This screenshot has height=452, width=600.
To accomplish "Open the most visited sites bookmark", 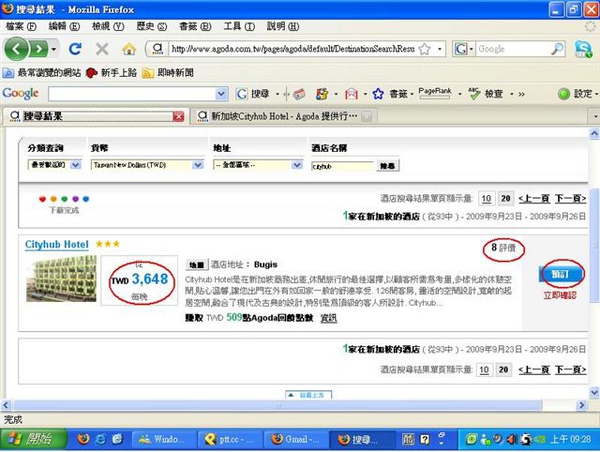I will click(x=42, y=73).
